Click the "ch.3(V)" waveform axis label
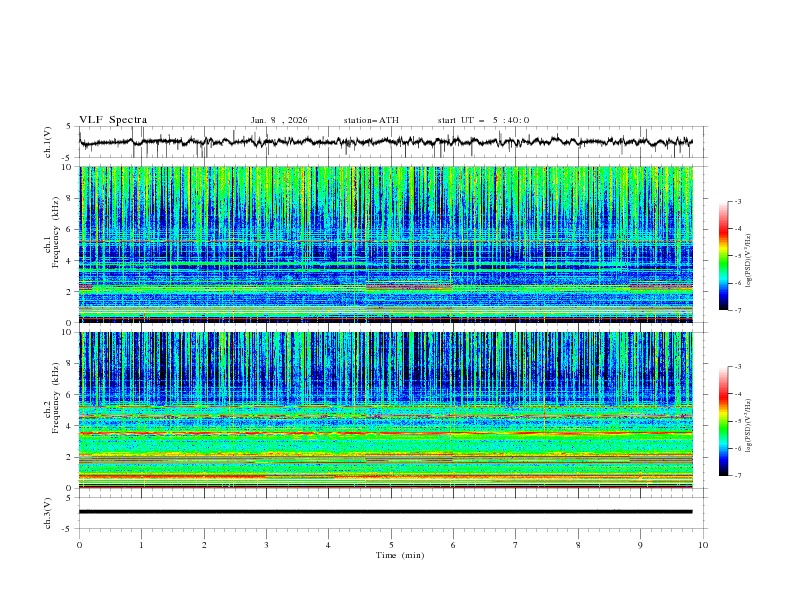This screenshot has width=792, height=612. click(x=48, y=513)
